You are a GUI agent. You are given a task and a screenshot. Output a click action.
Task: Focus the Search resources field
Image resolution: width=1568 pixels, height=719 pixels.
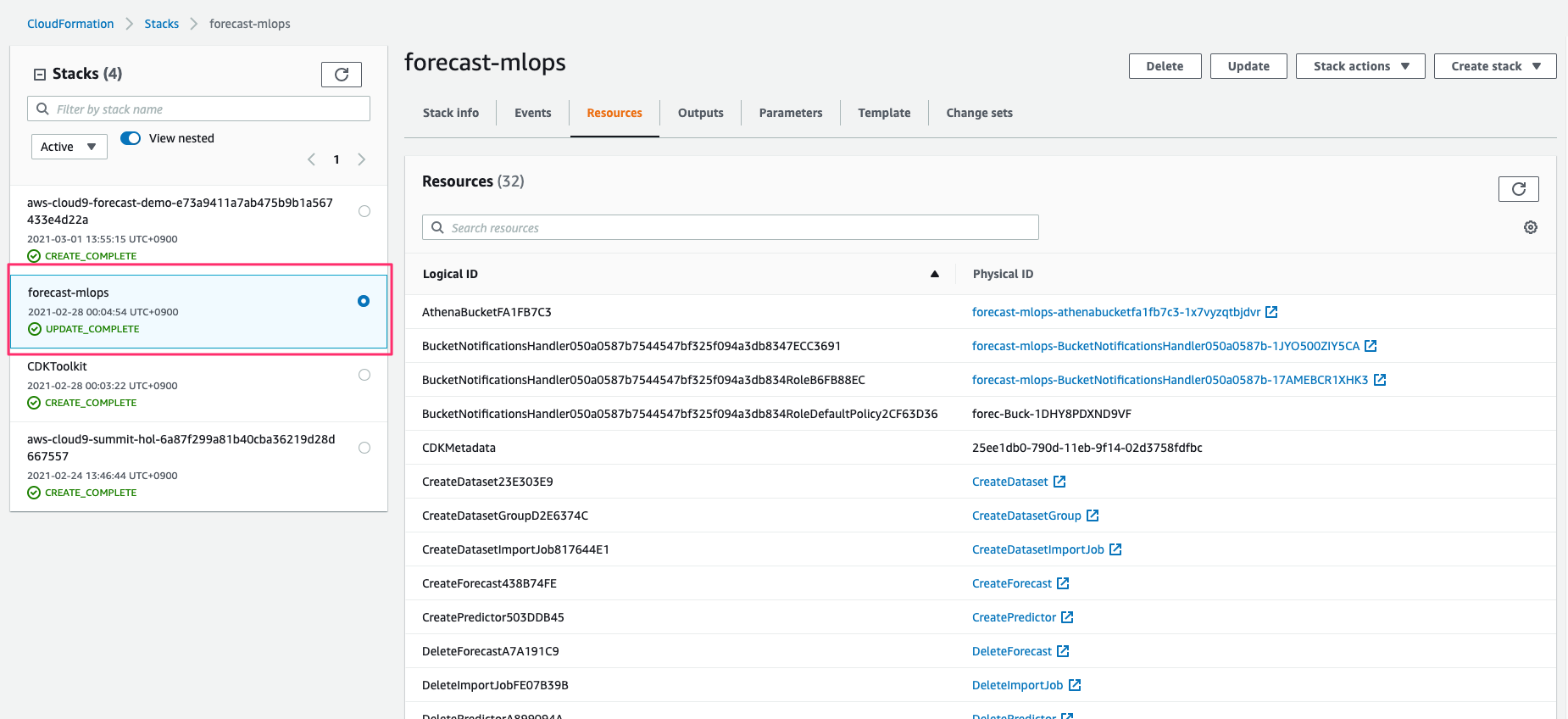coord(731,227)
